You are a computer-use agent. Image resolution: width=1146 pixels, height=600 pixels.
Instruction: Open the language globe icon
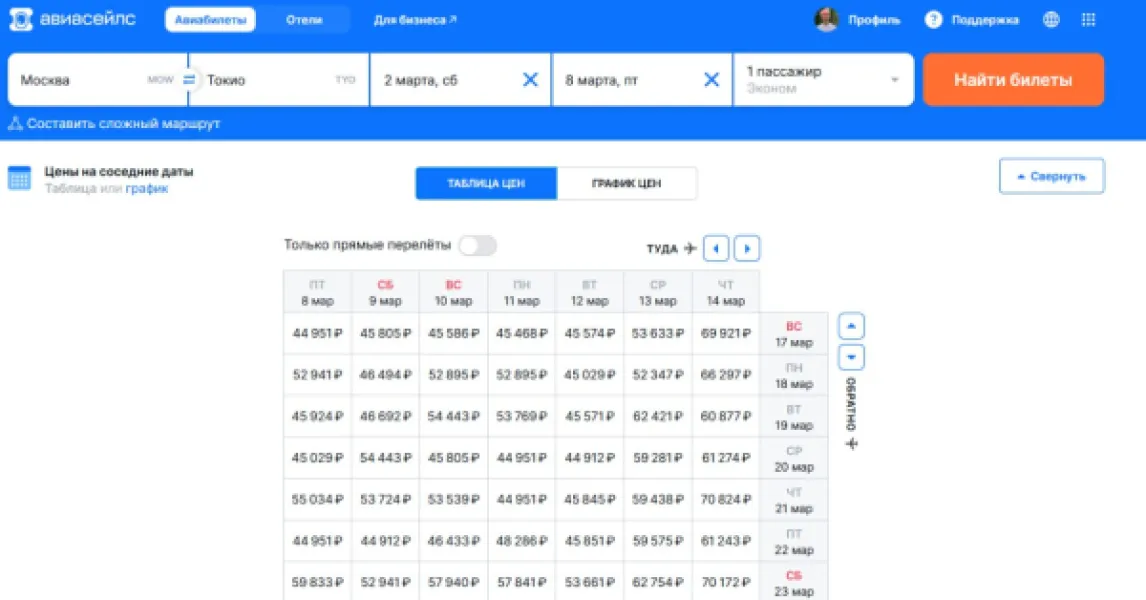tap(1051, 20)
